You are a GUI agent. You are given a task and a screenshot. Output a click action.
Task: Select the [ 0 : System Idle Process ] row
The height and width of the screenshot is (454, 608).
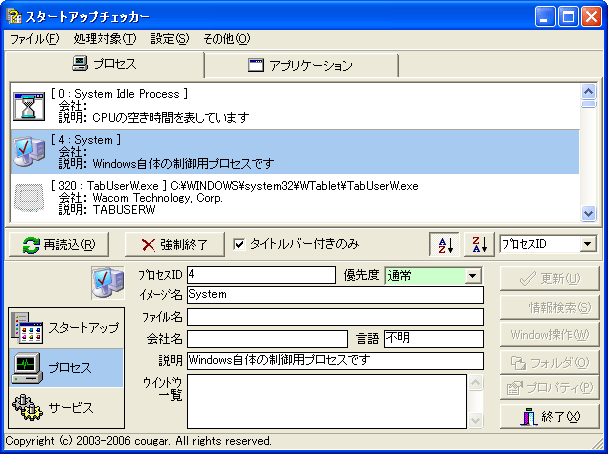295,106
